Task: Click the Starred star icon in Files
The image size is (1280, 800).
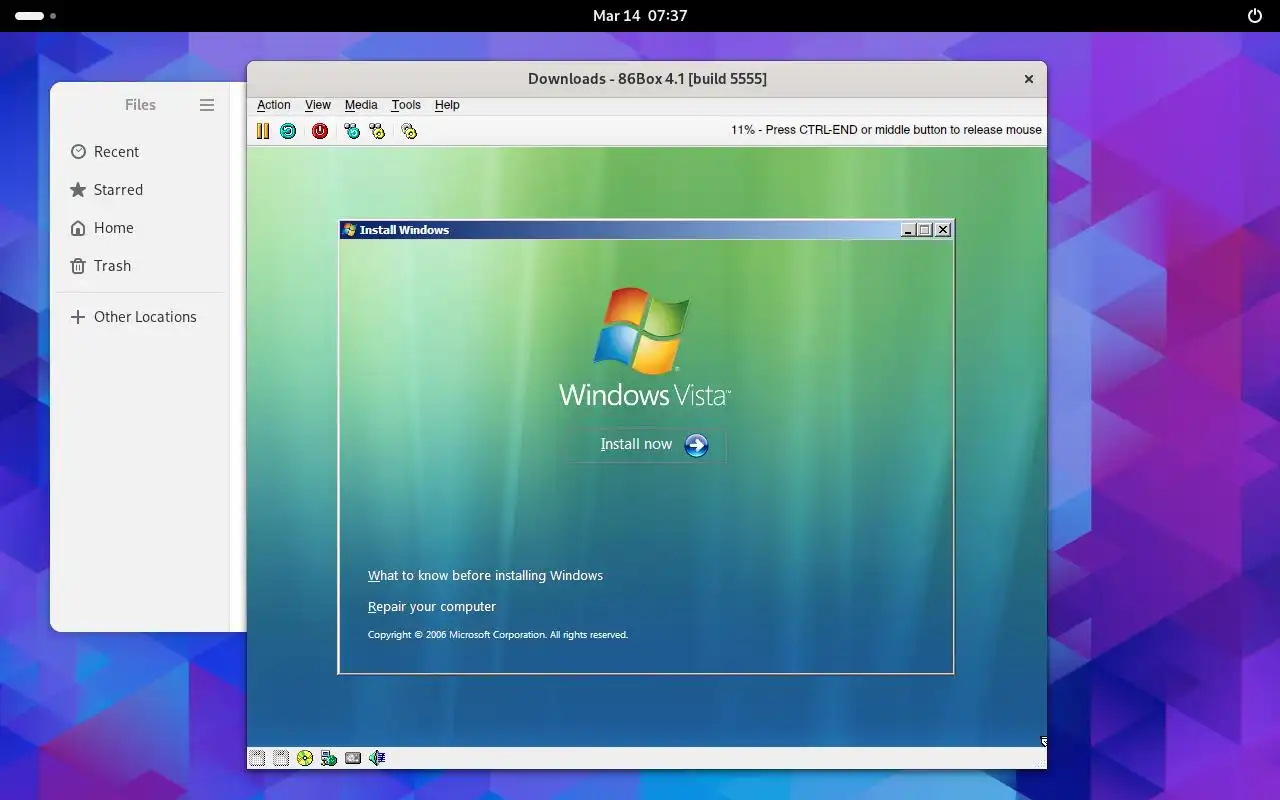Action: 78,190
